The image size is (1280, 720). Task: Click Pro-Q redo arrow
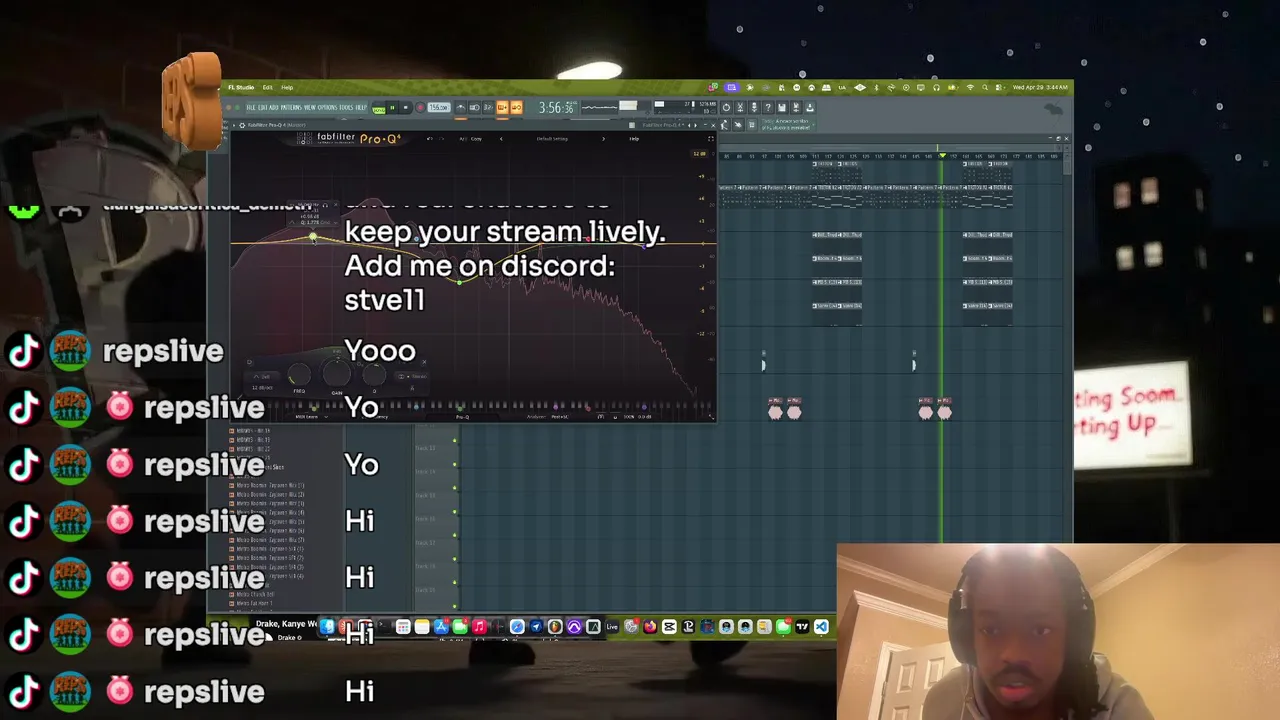pyautogui.click(x=442, y=139)
